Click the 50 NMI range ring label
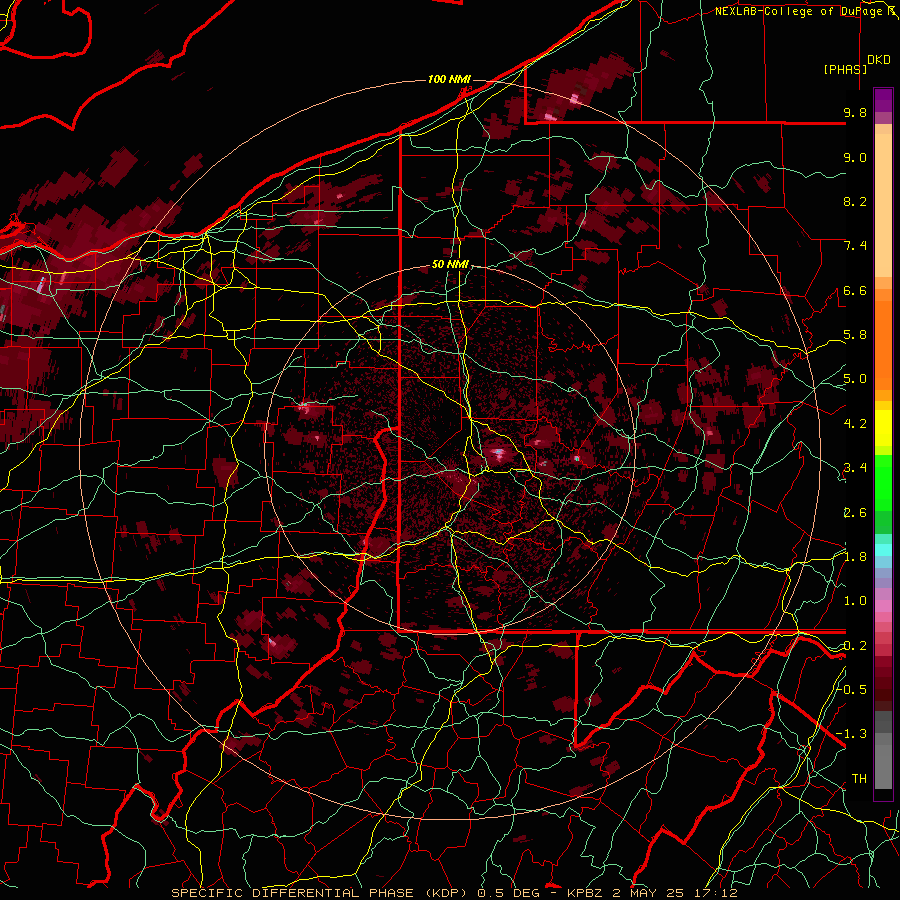900x900 pixels. coord(451,265)
